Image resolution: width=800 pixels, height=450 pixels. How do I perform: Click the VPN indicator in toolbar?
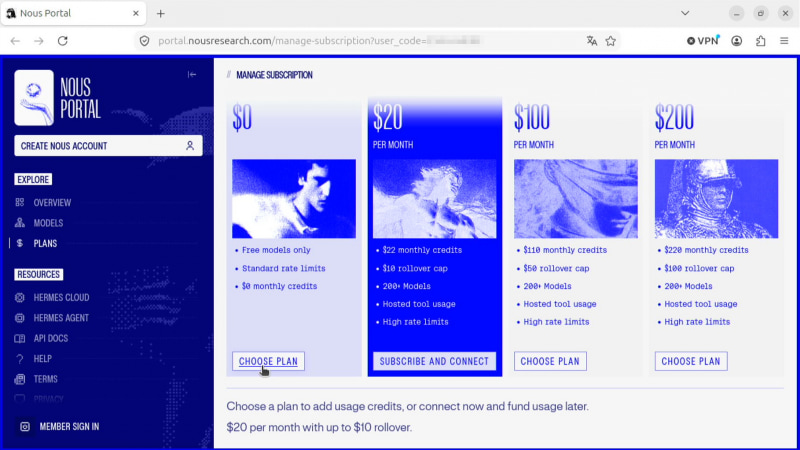[703, 41]
